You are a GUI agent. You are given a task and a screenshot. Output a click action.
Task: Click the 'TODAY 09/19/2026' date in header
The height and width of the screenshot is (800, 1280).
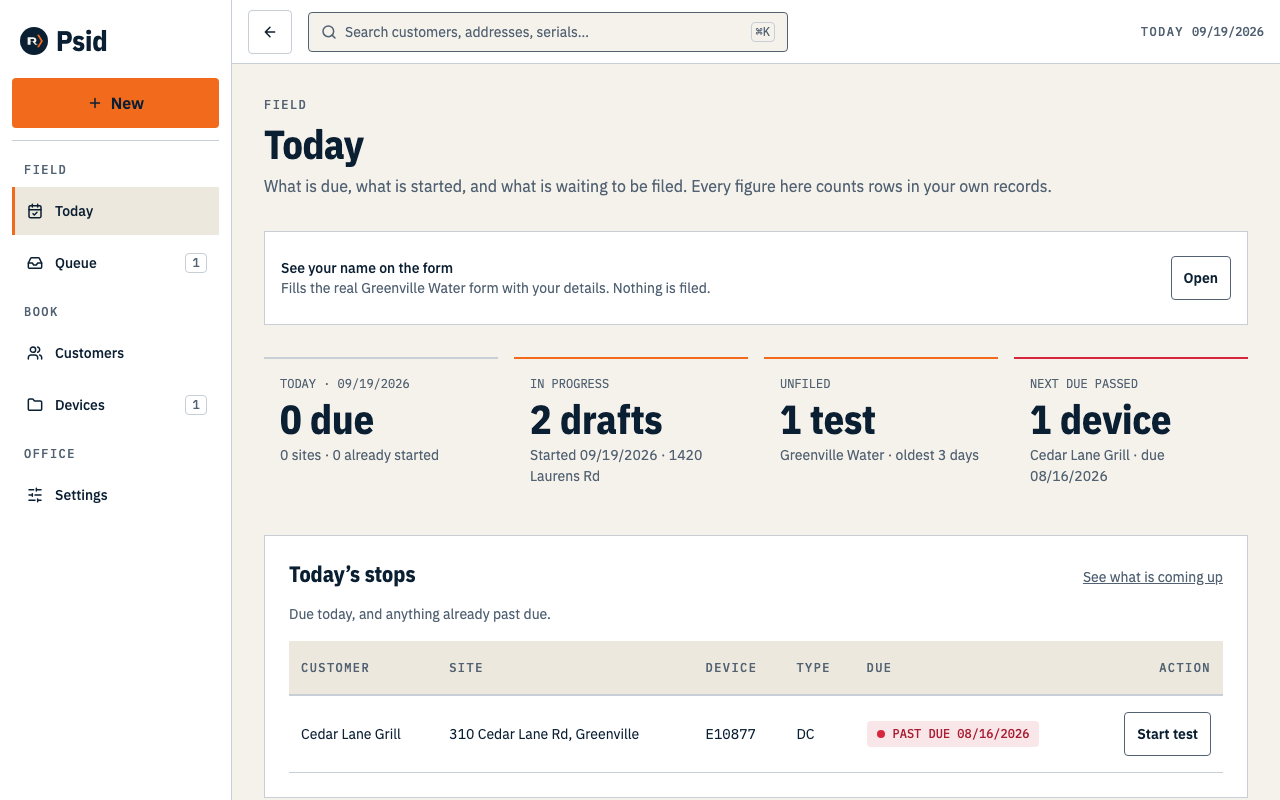1202,32
